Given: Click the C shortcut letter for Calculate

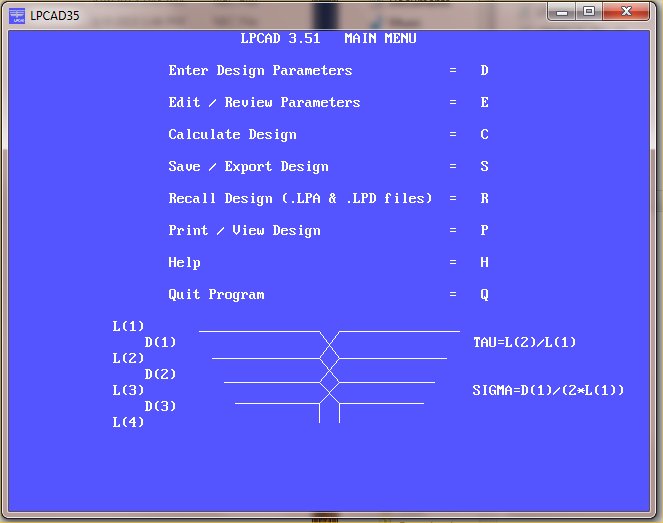Looking at the screenshot, I should 484,135.
